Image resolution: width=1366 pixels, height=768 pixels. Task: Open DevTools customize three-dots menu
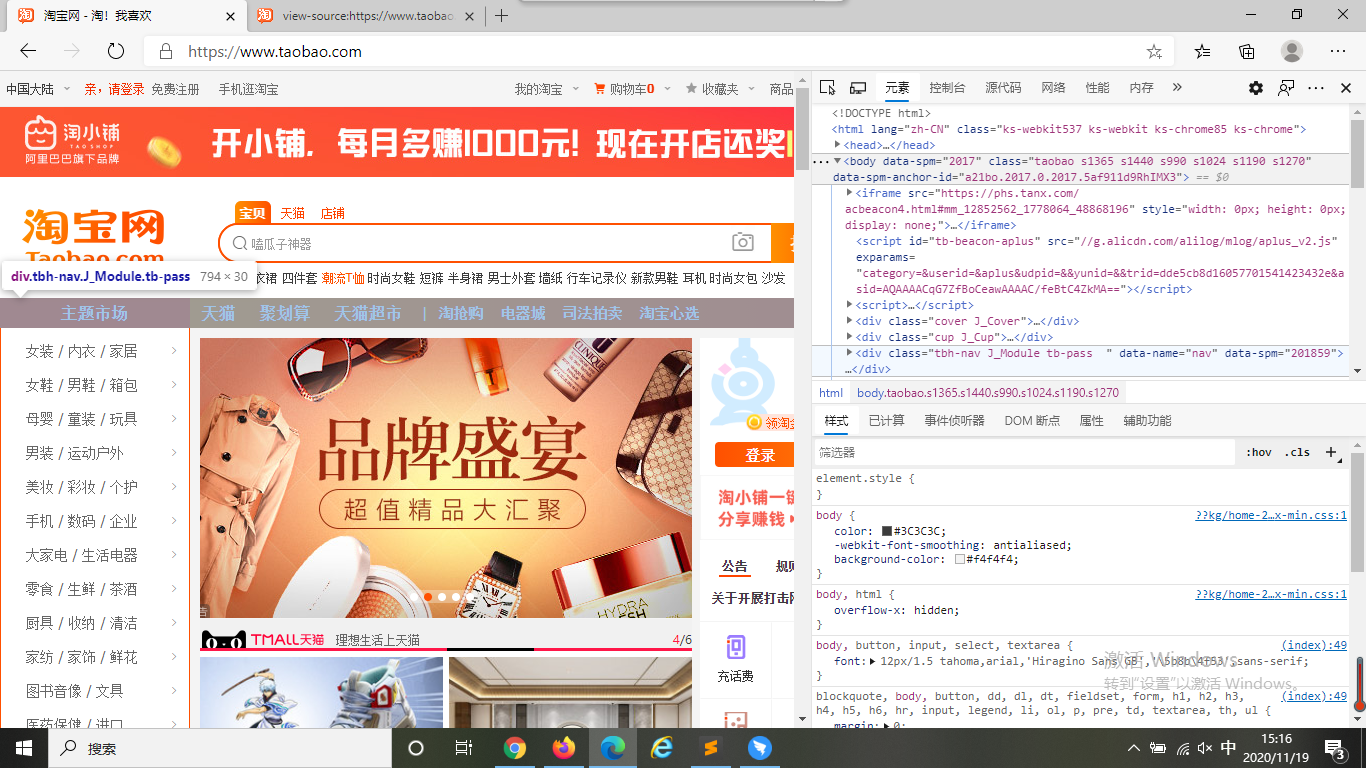(1316, 88)
